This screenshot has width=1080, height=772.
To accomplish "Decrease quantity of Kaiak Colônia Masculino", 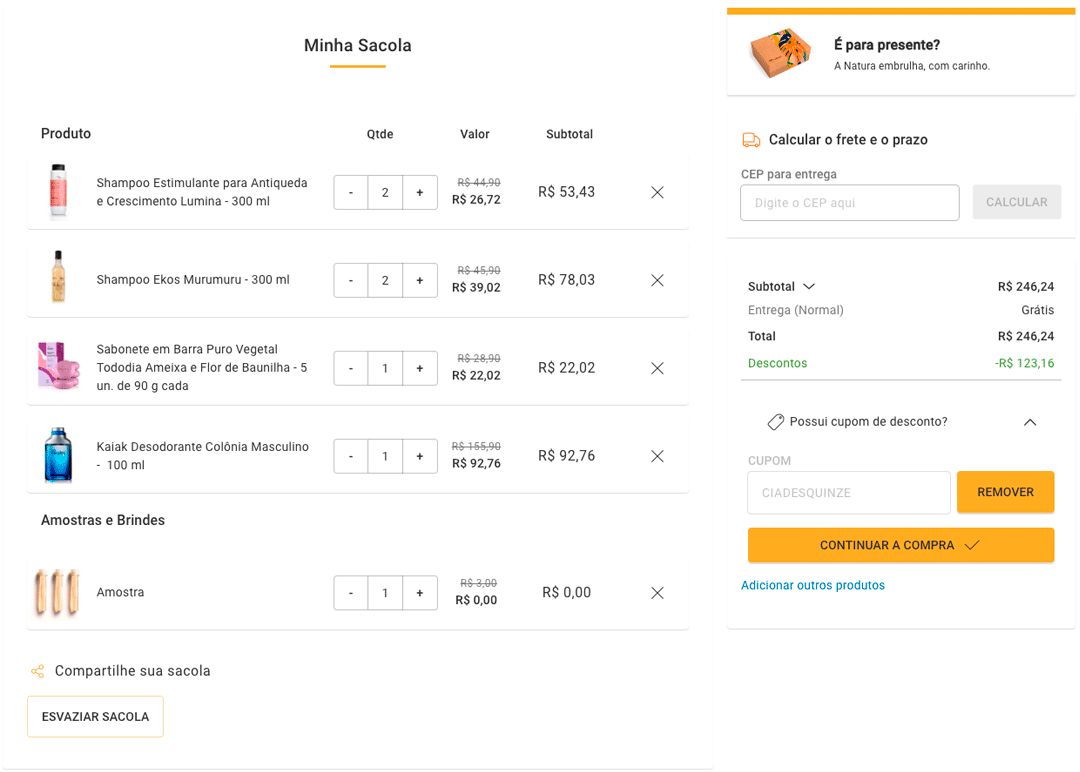I will tap(351, 456).
